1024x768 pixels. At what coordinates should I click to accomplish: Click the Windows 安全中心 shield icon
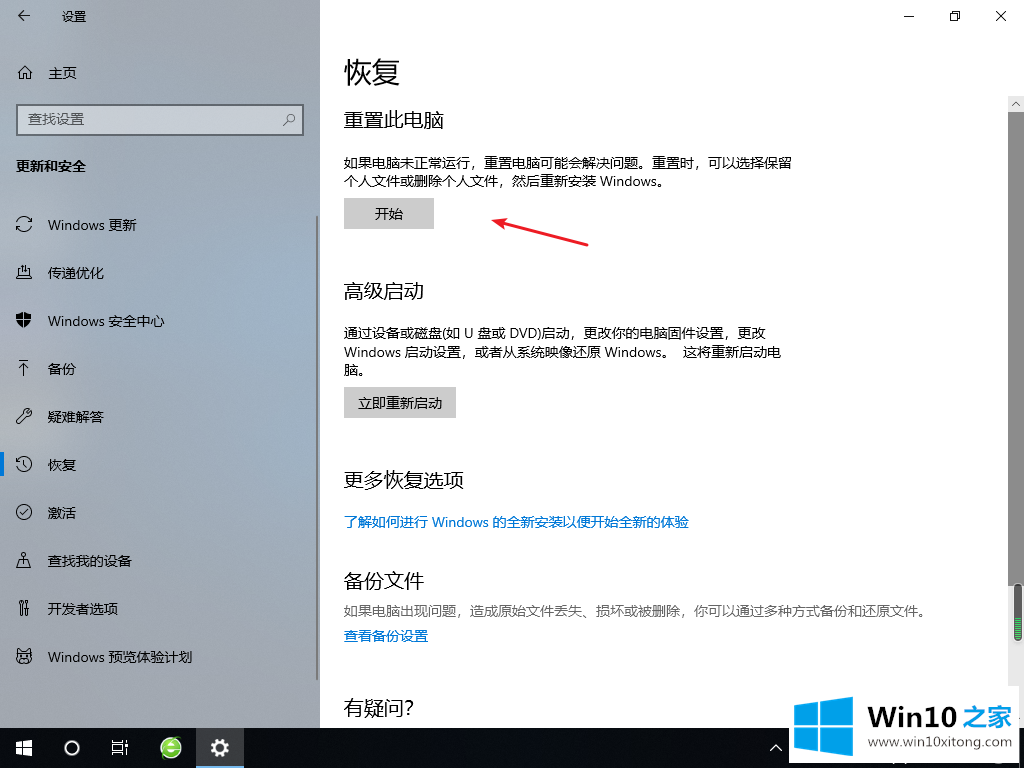coord(24,321)
